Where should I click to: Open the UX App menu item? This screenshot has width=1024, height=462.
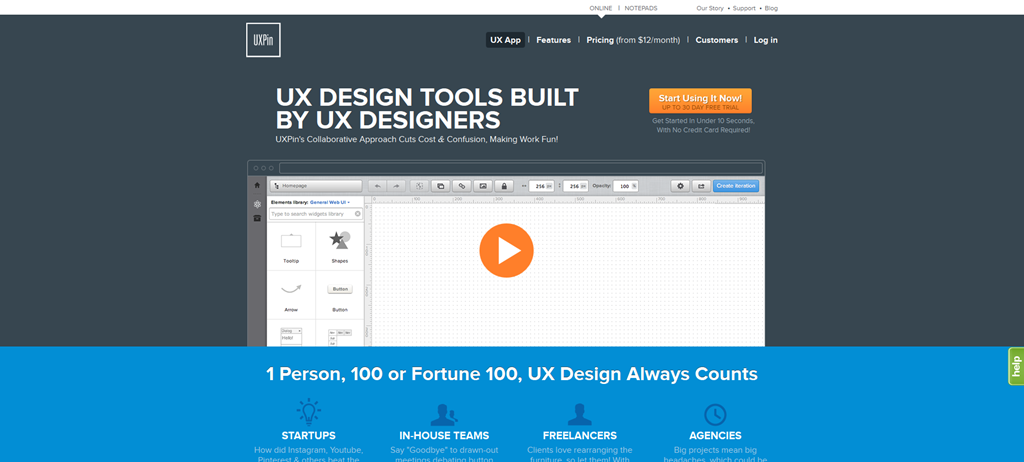[x=505, y=40]
